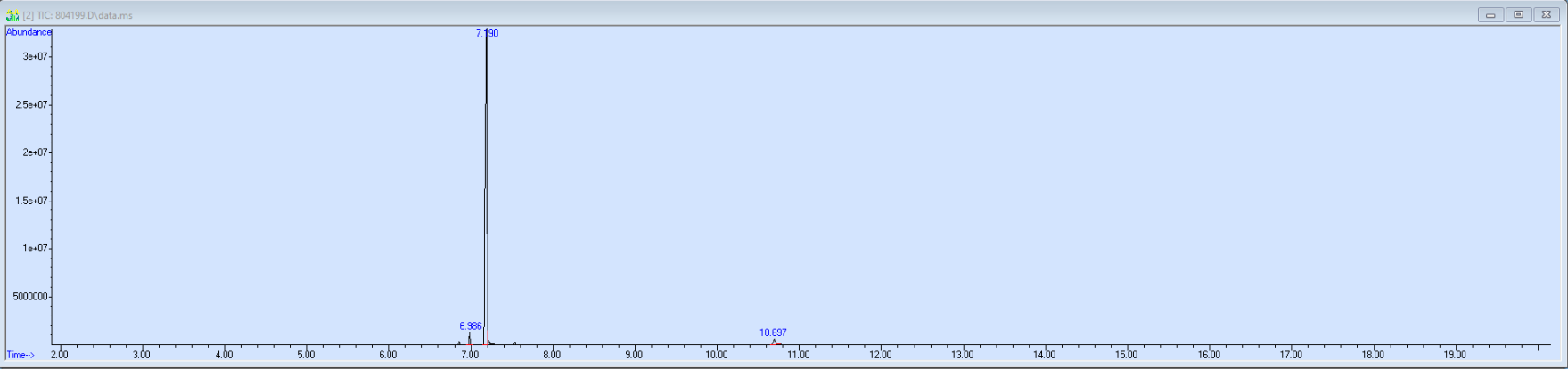
Task: Close the TIC data.ms window
Action: point(1546,14)
